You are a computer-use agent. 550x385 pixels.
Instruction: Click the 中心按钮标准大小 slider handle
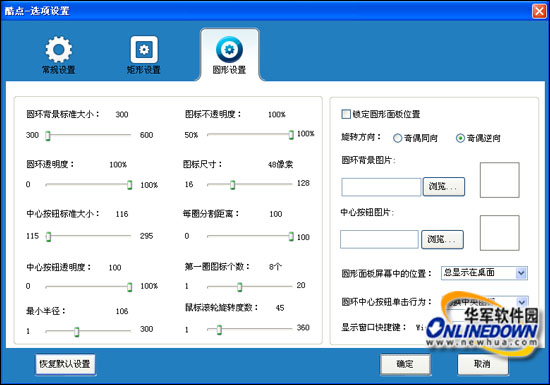point(48,237)
